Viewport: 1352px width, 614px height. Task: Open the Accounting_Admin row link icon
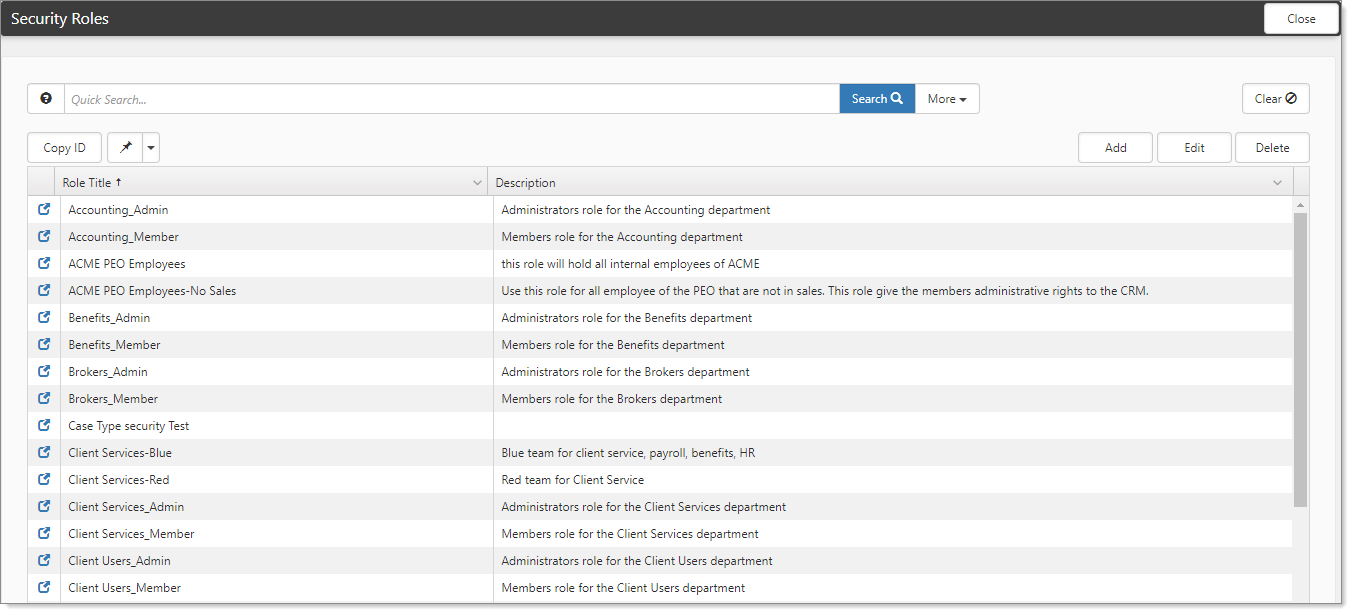pos(44,210)
